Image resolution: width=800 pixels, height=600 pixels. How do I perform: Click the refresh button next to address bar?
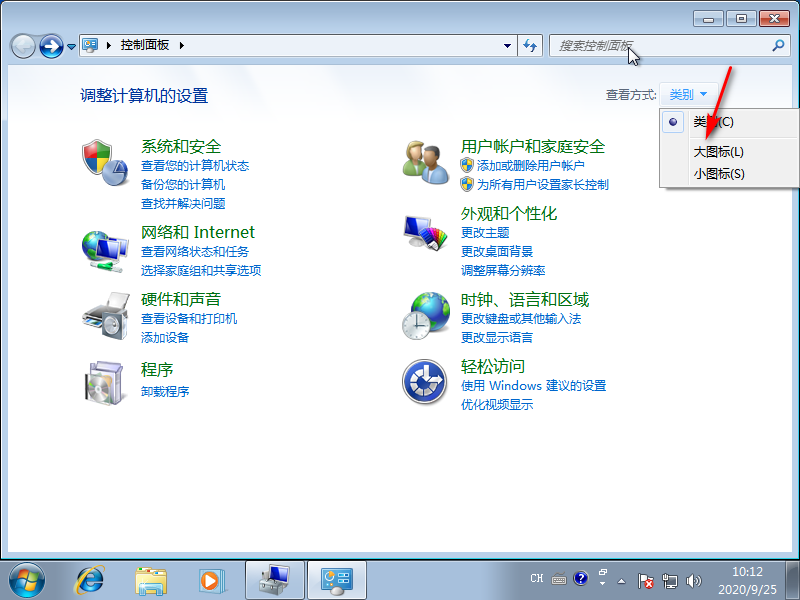[530, 46]
